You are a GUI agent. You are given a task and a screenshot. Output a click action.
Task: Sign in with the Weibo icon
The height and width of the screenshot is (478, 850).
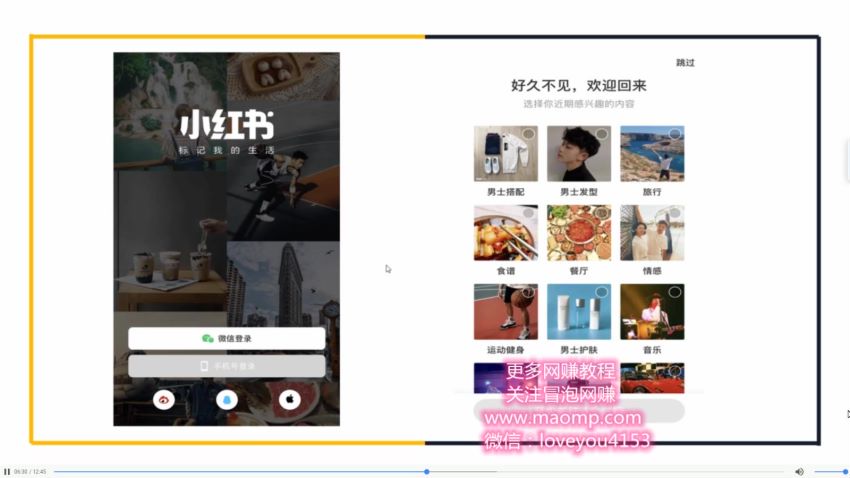164,400
